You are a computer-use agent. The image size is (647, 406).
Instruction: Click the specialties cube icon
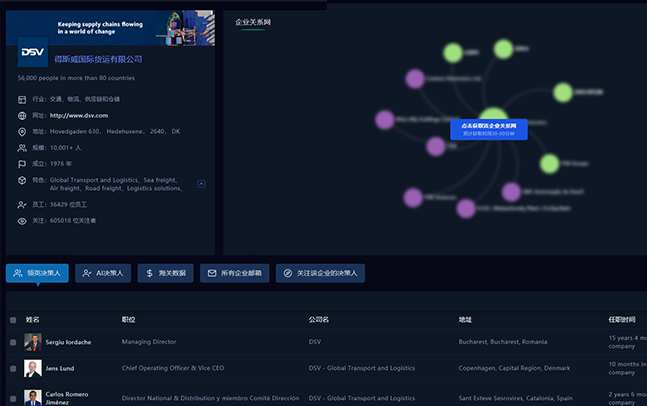pos(22,180)
